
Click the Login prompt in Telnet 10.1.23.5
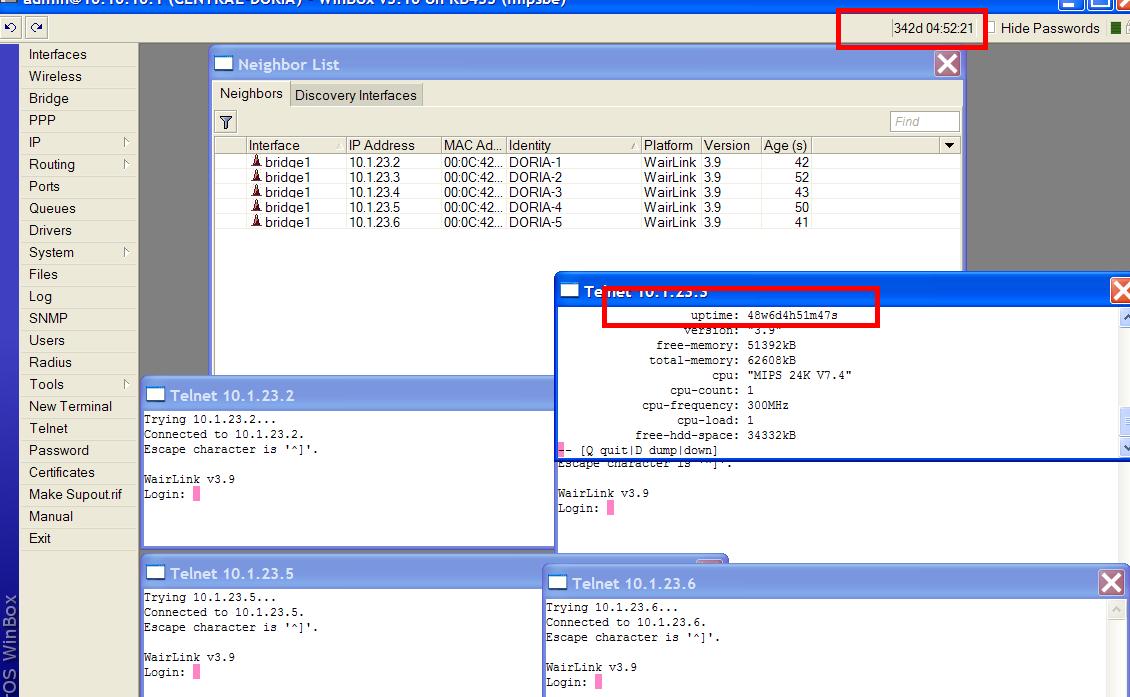(164, 672)
